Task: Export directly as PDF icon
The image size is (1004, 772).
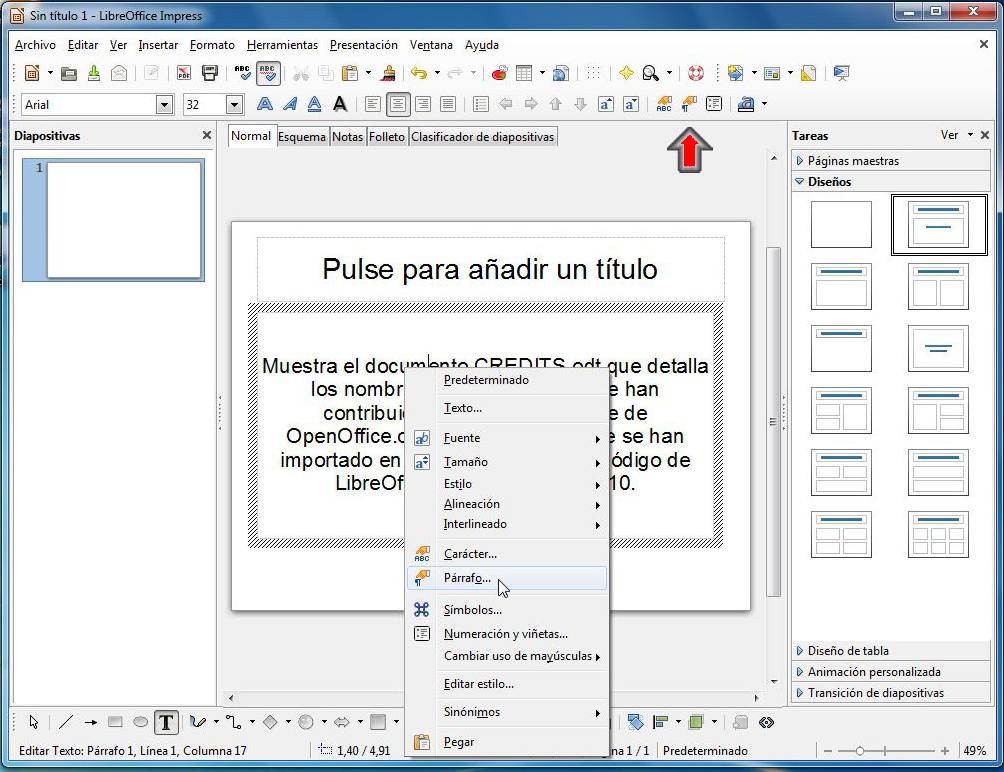Action: tap(184, 73)
